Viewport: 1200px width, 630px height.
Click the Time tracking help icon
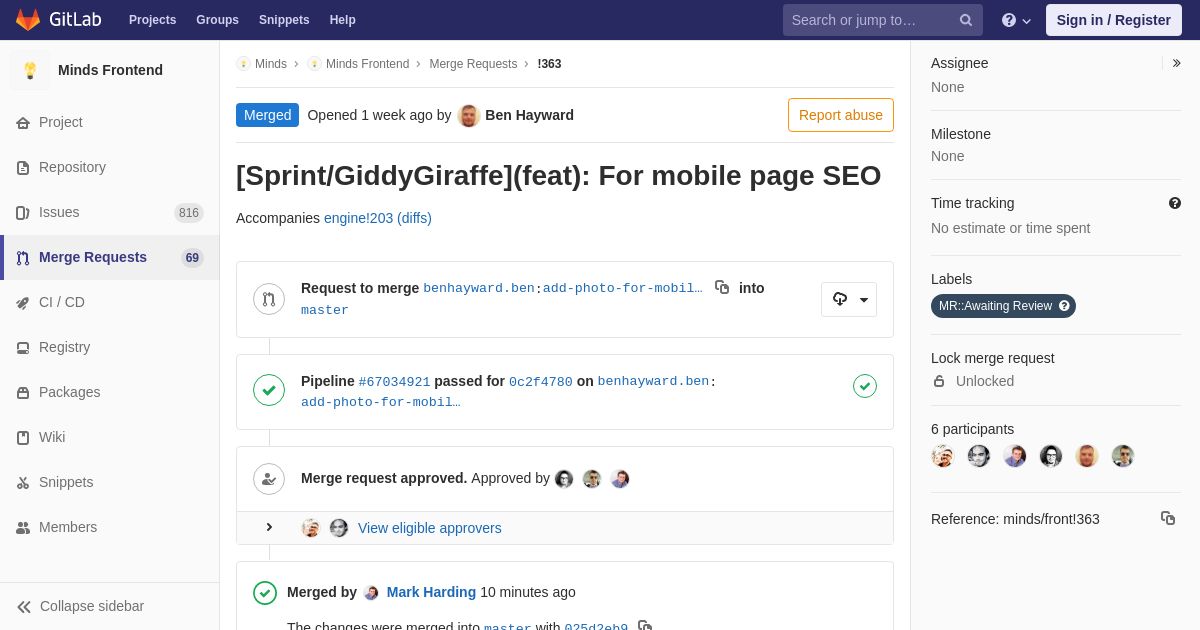tap(1175, 203)
